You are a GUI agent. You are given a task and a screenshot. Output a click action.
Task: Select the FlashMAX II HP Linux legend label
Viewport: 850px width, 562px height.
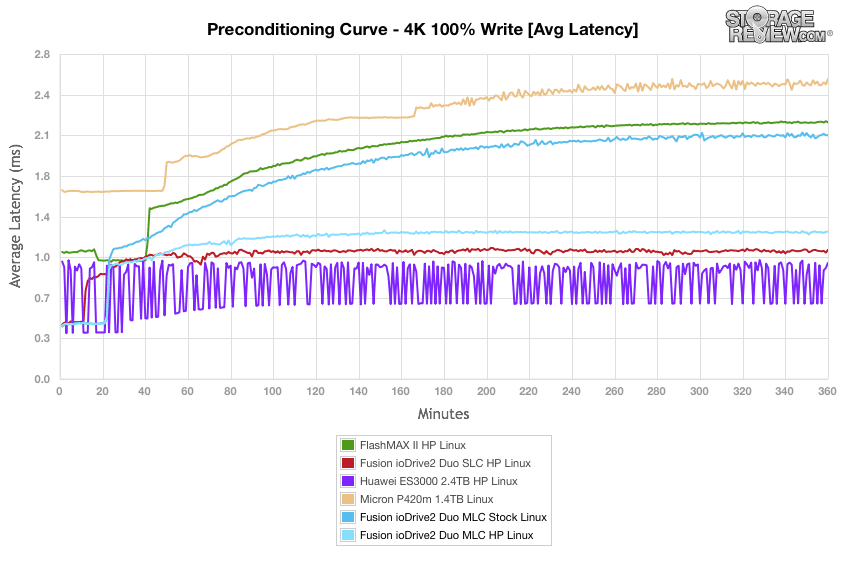pos(413,445)
